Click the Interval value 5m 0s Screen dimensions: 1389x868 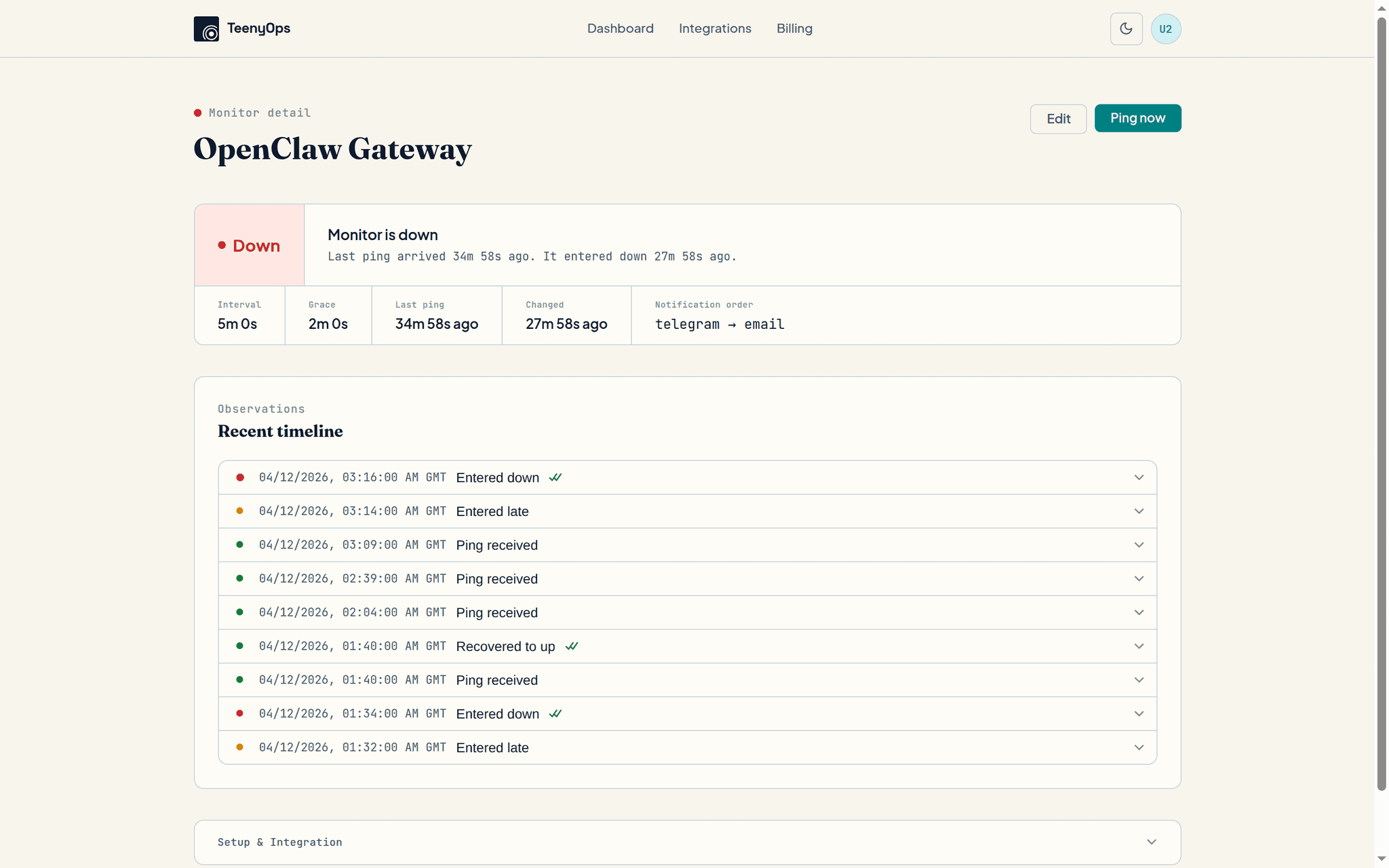point(237,324)
